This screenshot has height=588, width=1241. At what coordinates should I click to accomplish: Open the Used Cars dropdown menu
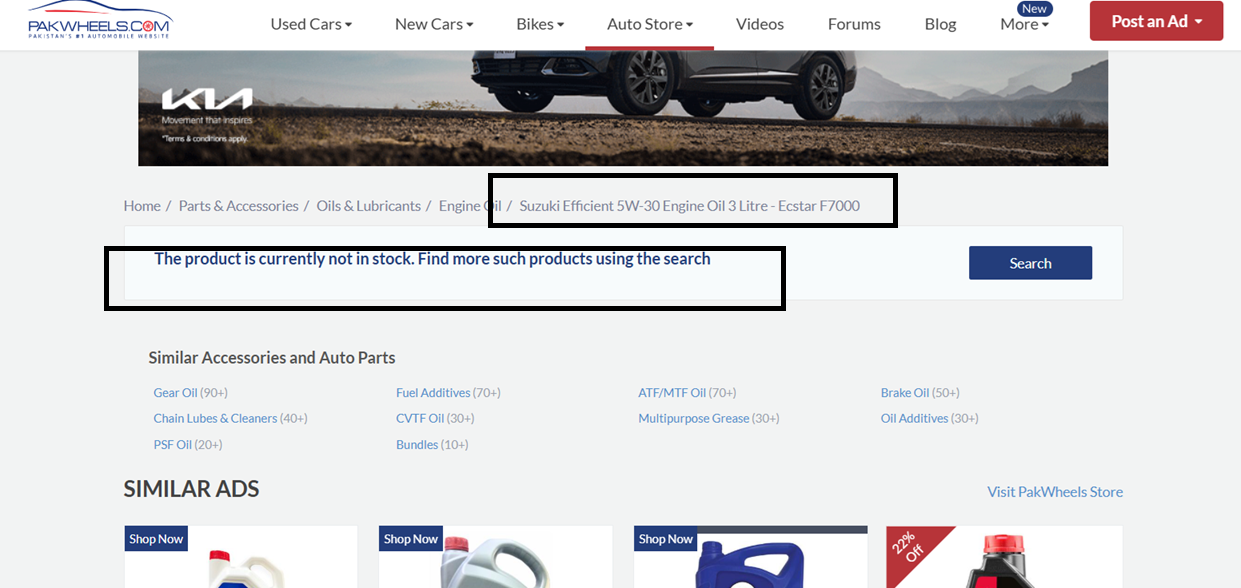pyautogui.click(x=311, y=24)
